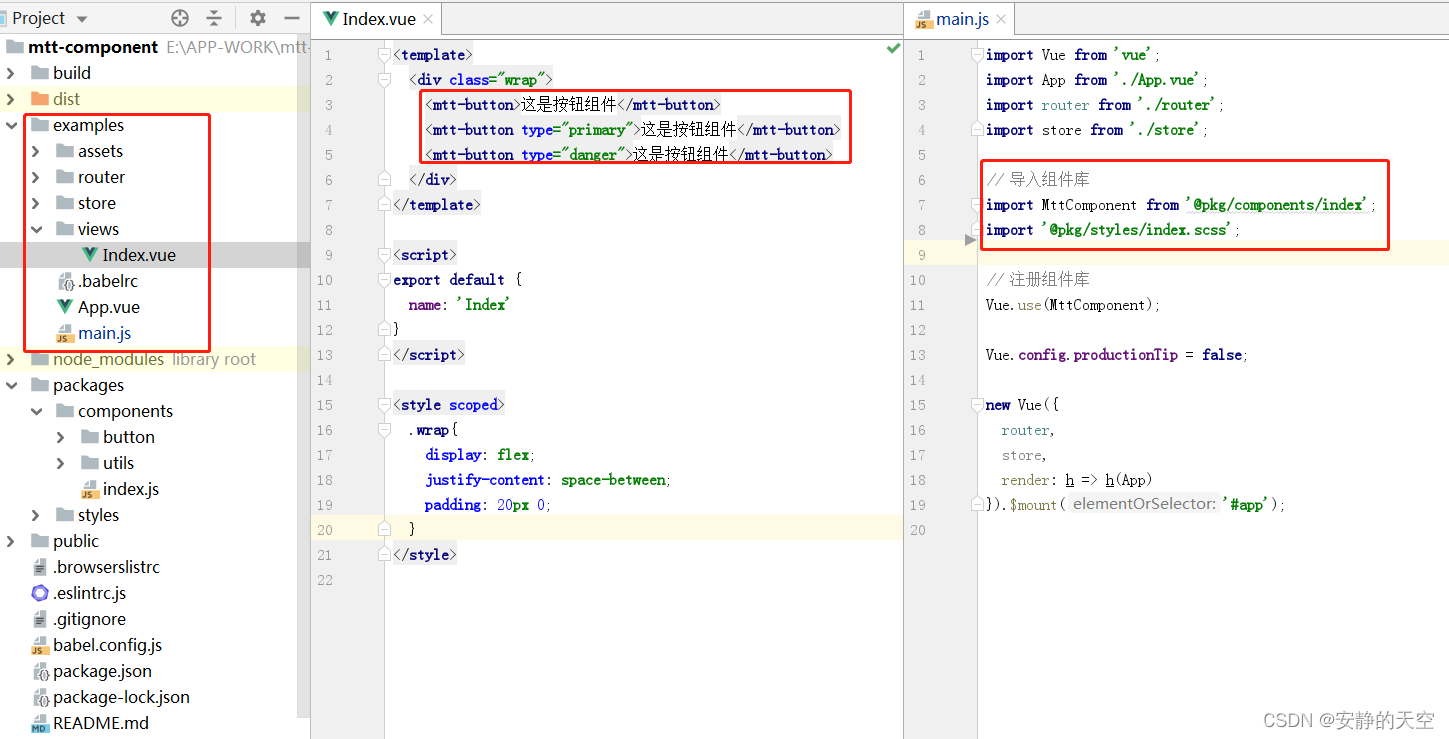Screen dimensions: 1449x739
Task: Open package.json file
Action: 102,671
